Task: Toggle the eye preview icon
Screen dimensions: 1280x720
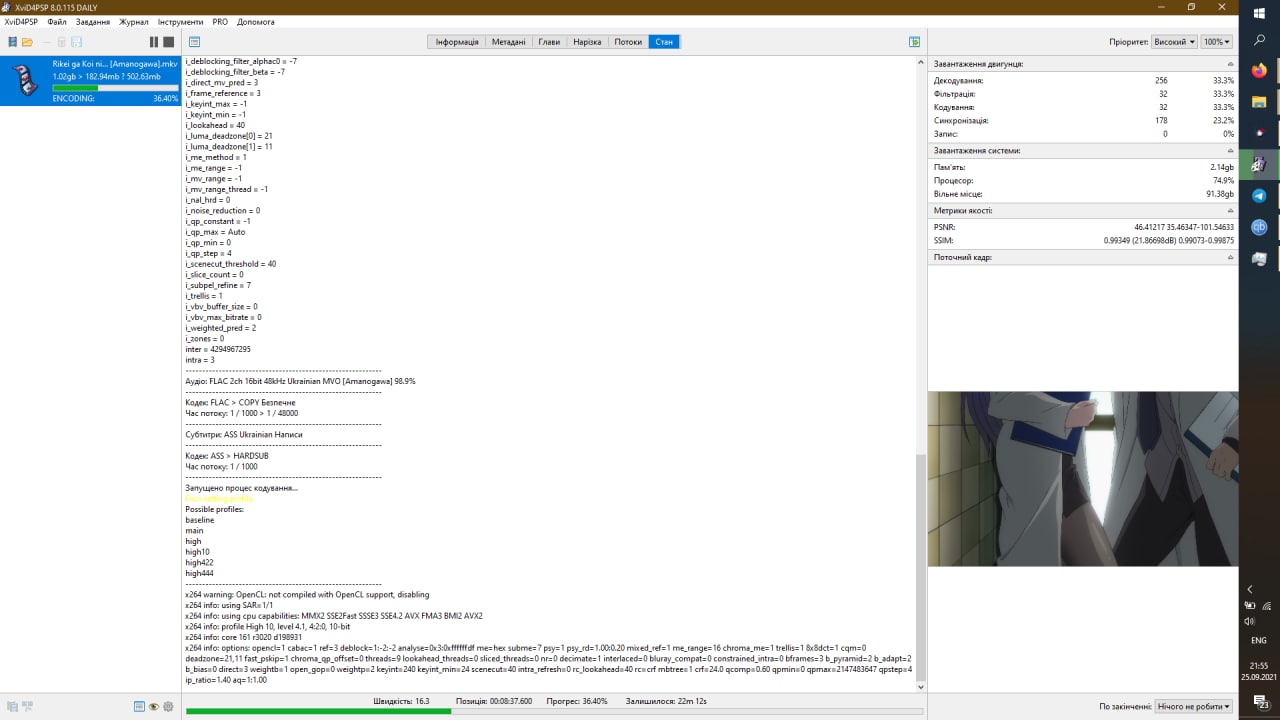Action: click(154, 706)
